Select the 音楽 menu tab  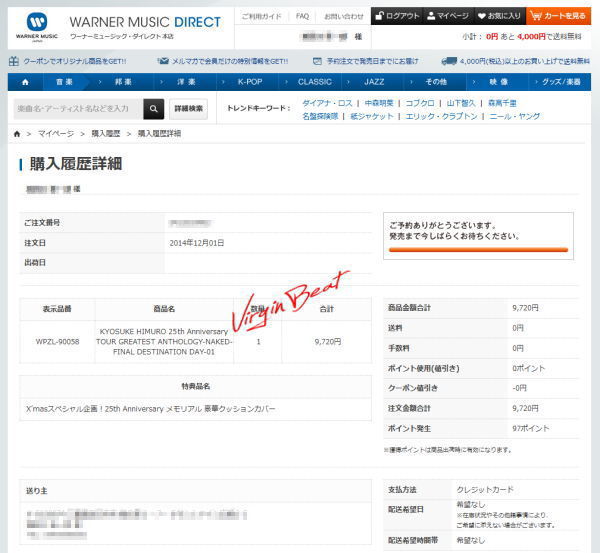click(x=64, y=82)
